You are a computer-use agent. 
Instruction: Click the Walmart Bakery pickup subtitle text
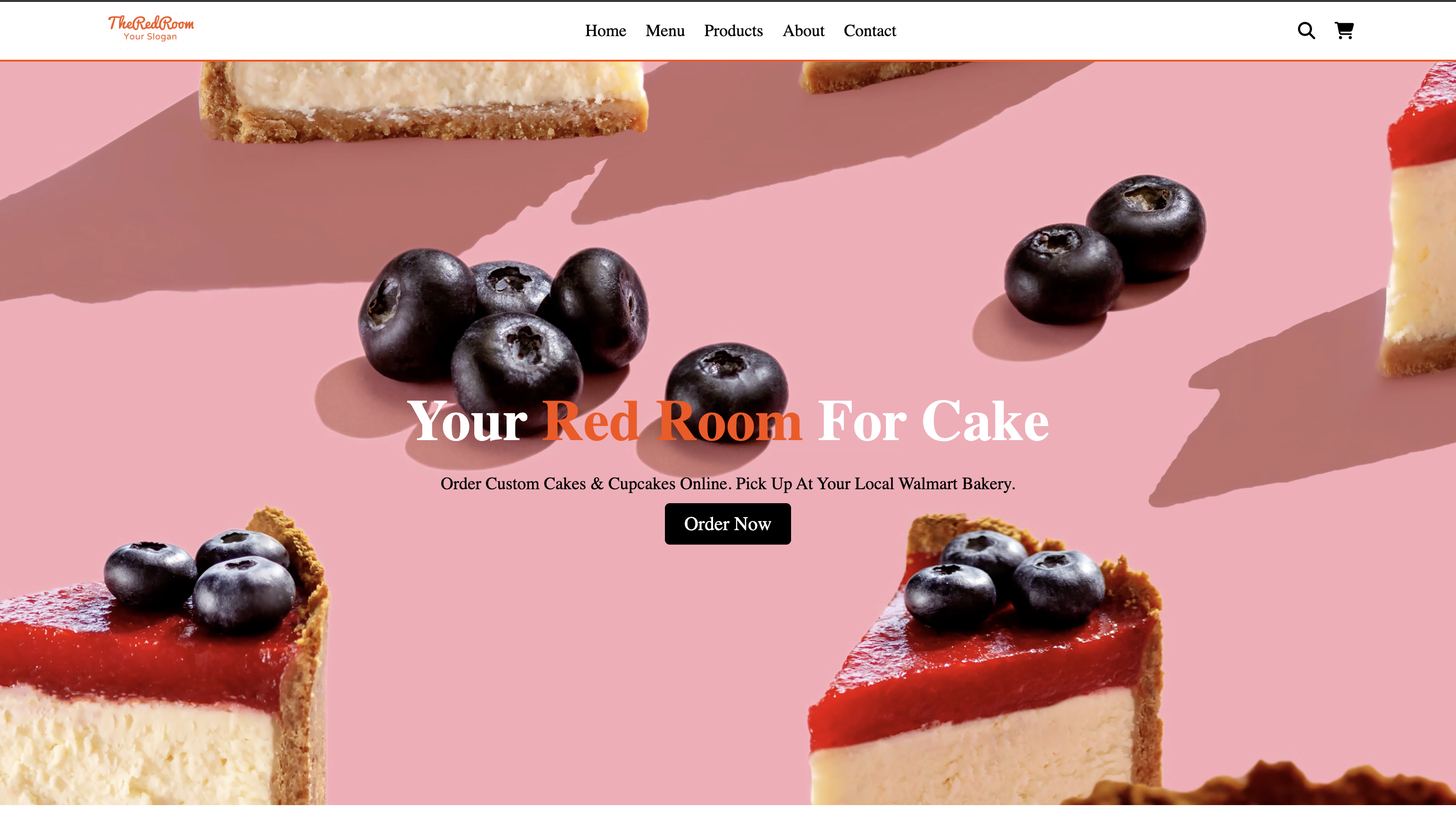point(728,483)
